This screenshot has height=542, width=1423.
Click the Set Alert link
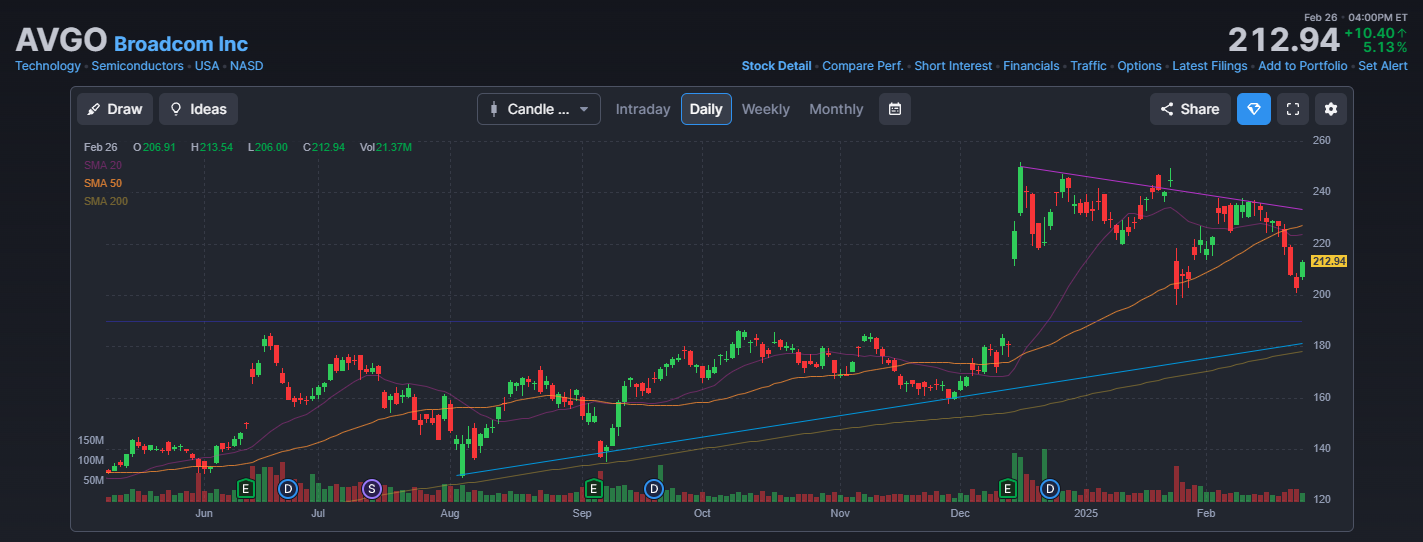pos(1382,66)
